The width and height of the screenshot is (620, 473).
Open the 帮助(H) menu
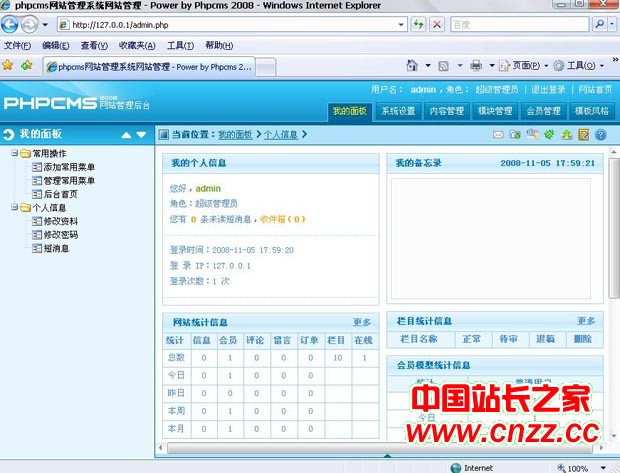click(x=219, y=45)
